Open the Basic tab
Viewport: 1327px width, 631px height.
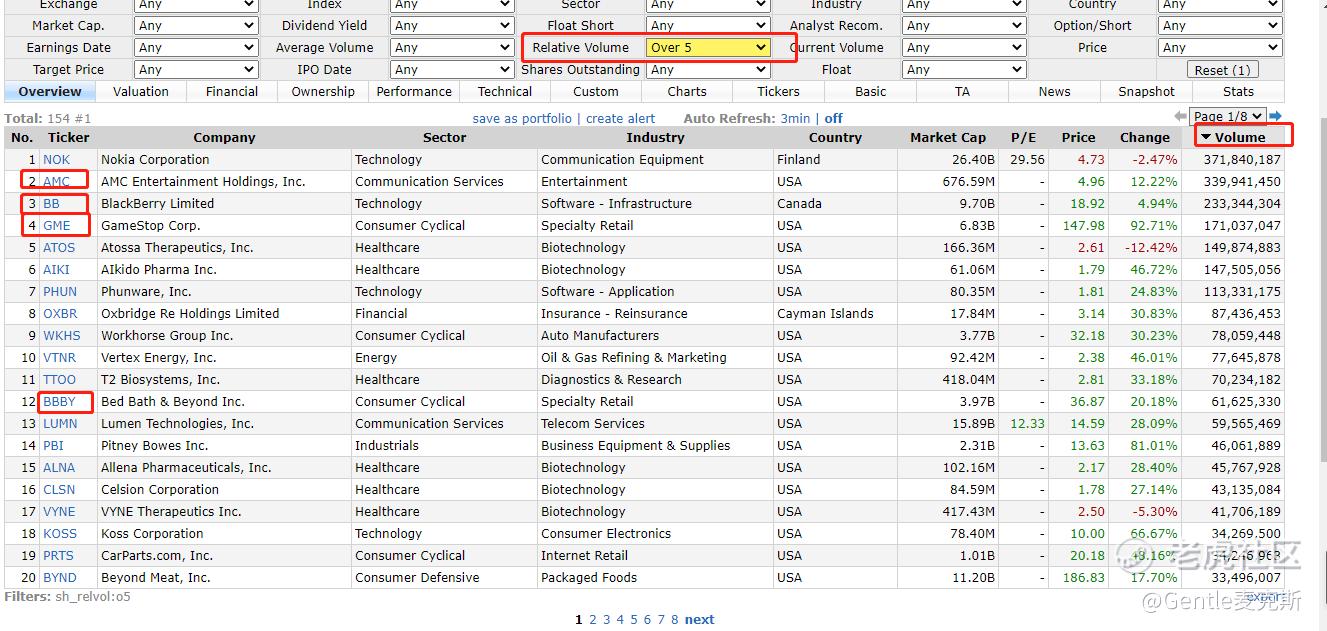point(870,91)
